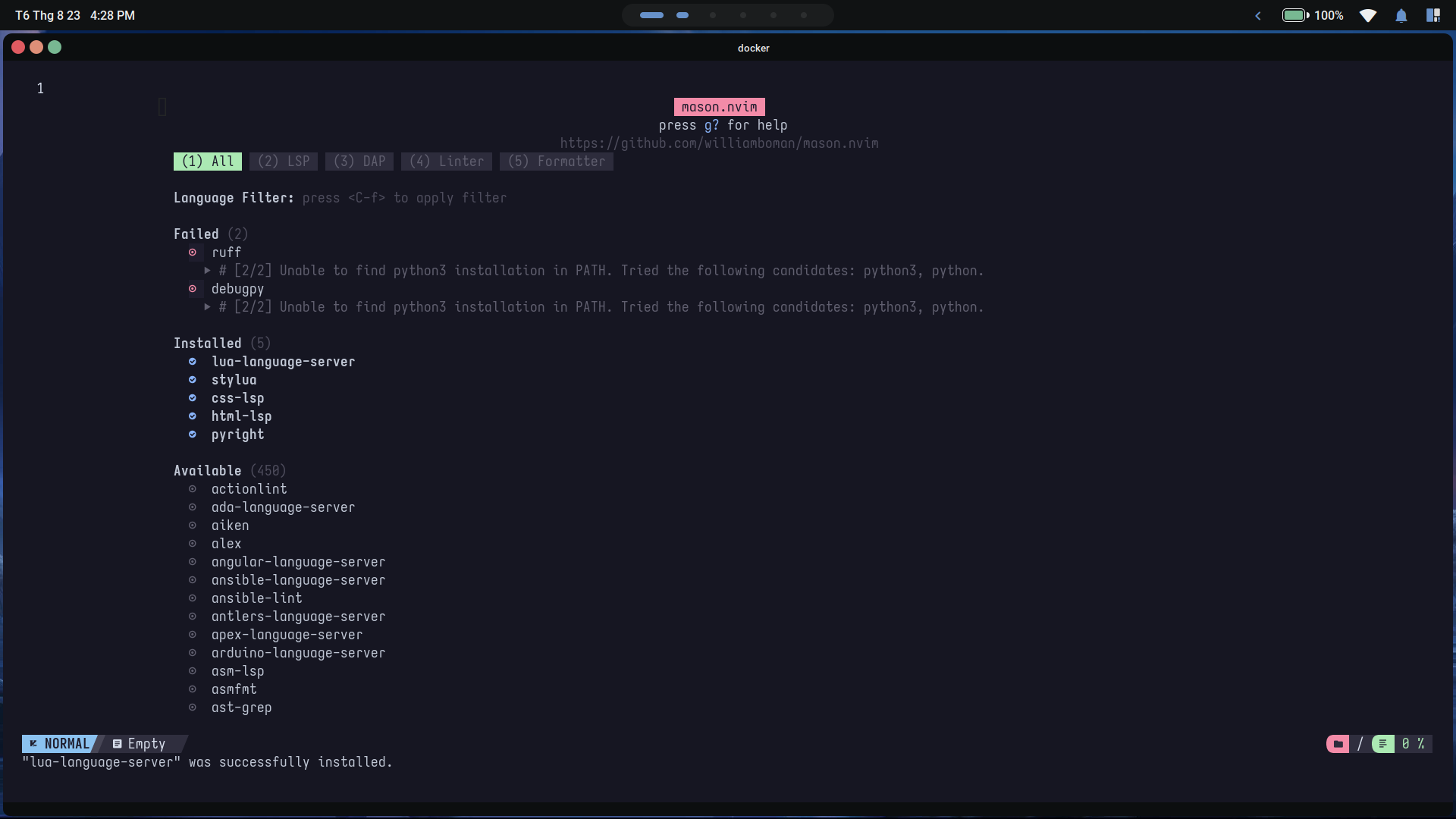Click installed icon beside html-lsp

tap(193, 416)
